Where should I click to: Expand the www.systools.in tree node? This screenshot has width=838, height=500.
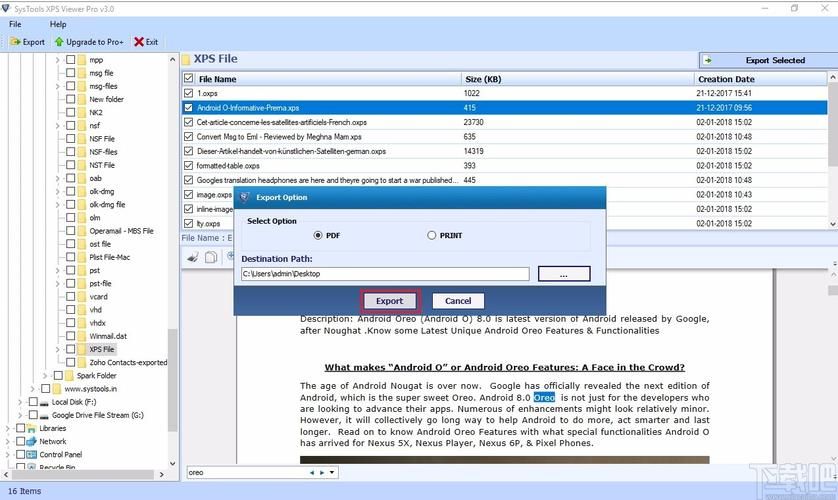coord(32,389)
